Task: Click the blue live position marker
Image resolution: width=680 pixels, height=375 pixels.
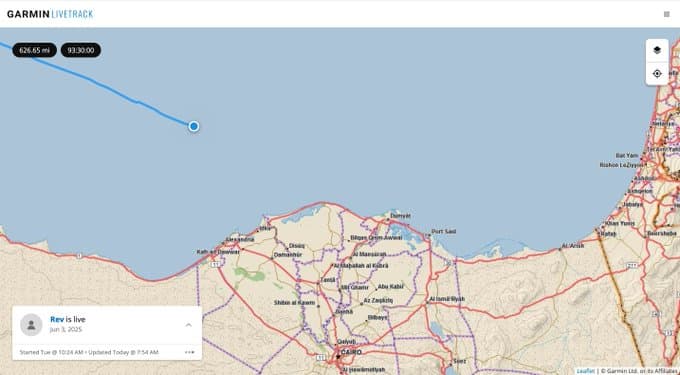Action: click(194, 126)
